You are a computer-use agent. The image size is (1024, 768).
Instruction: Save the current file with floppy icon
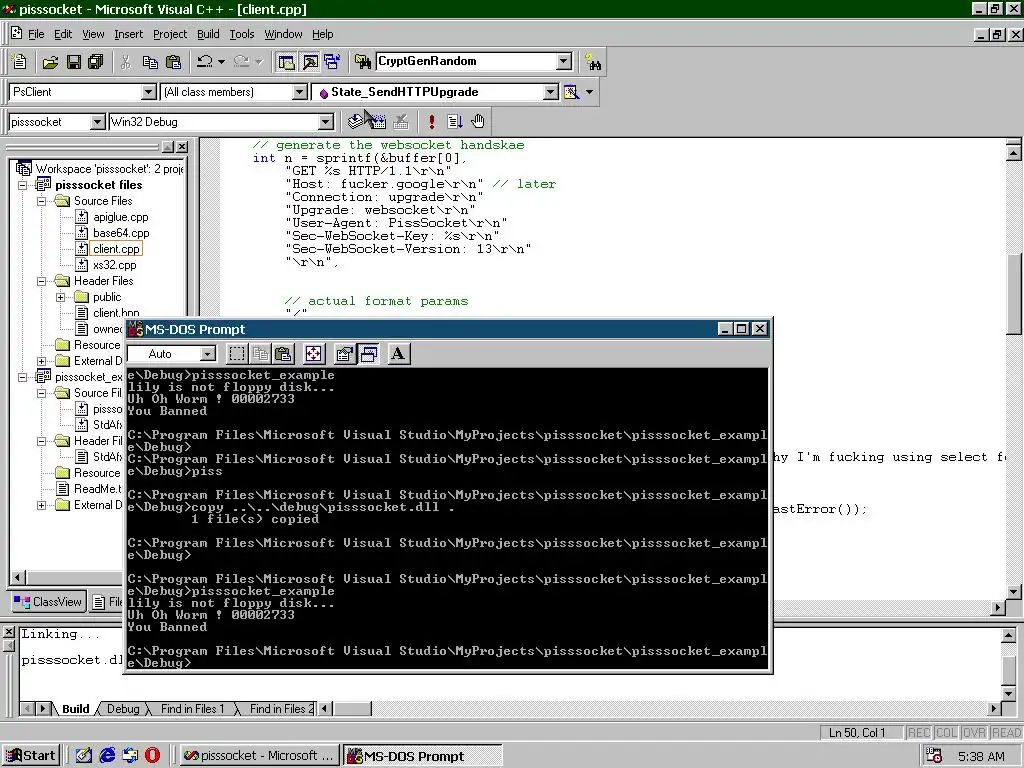74,62
